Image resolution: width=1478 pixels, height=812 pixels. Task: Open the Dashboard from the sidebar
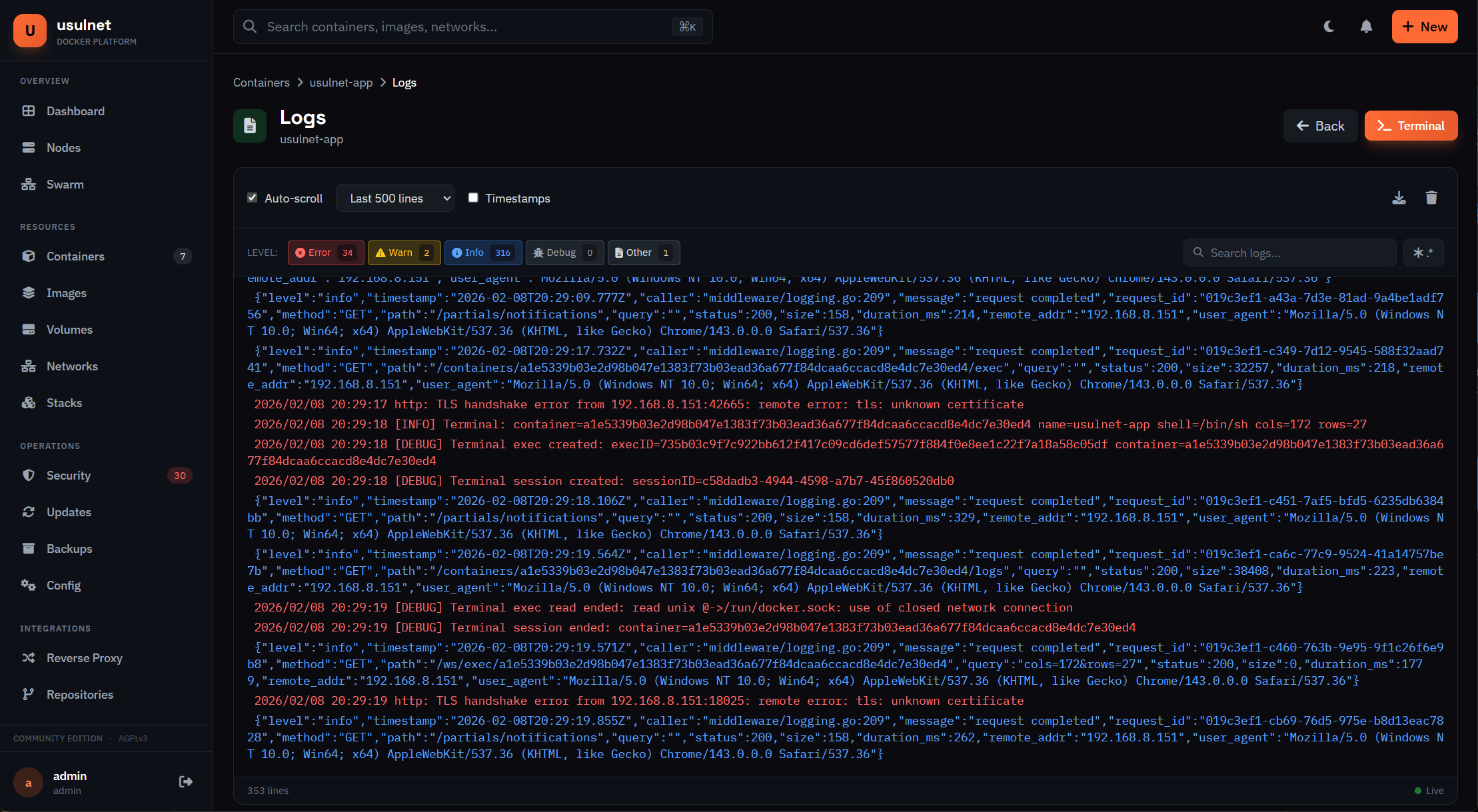[75, 111]
